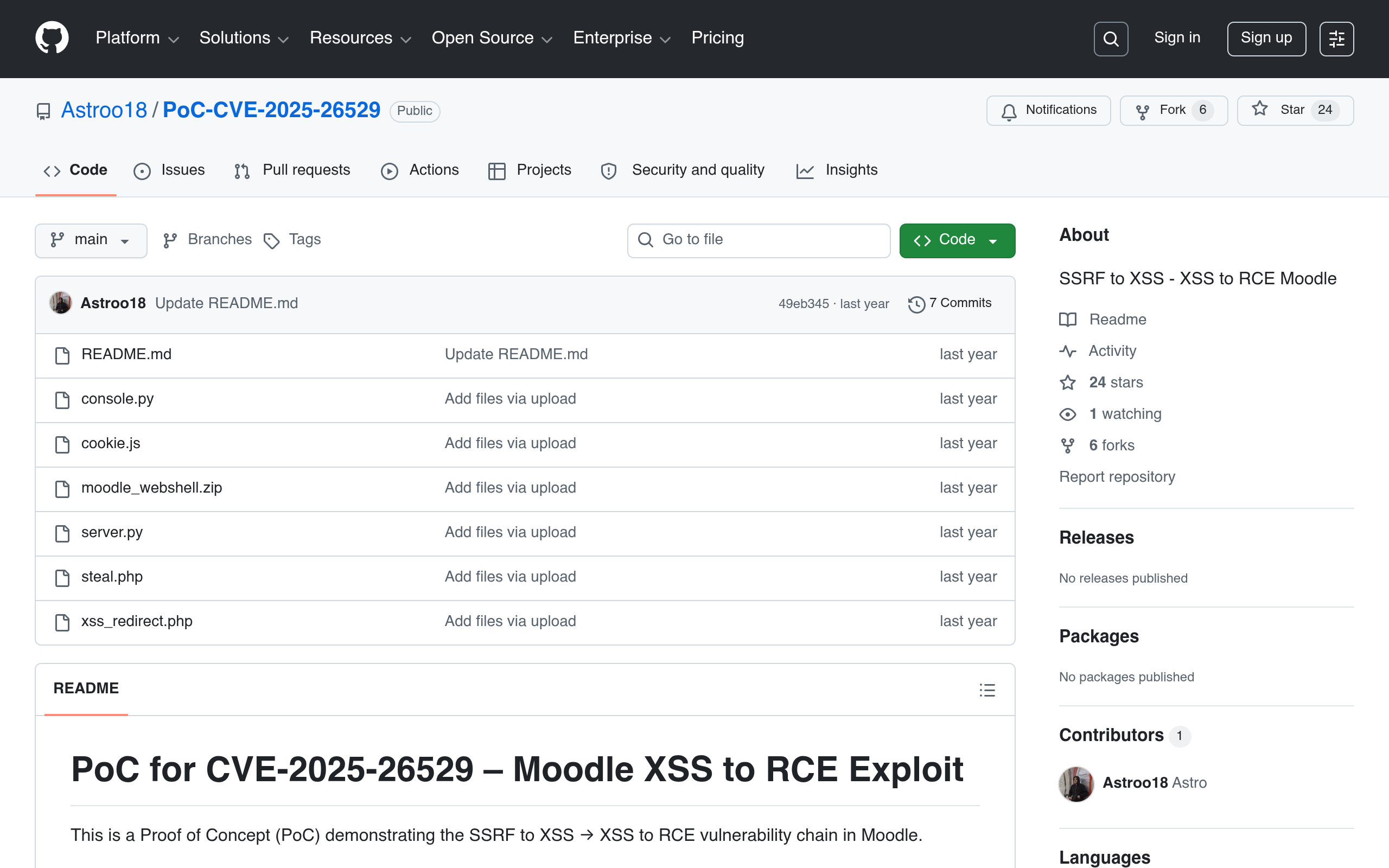The height and width of the screenshot is (868, 1389).
Task: View the 7 Commits history
Action: click(950, 303)
